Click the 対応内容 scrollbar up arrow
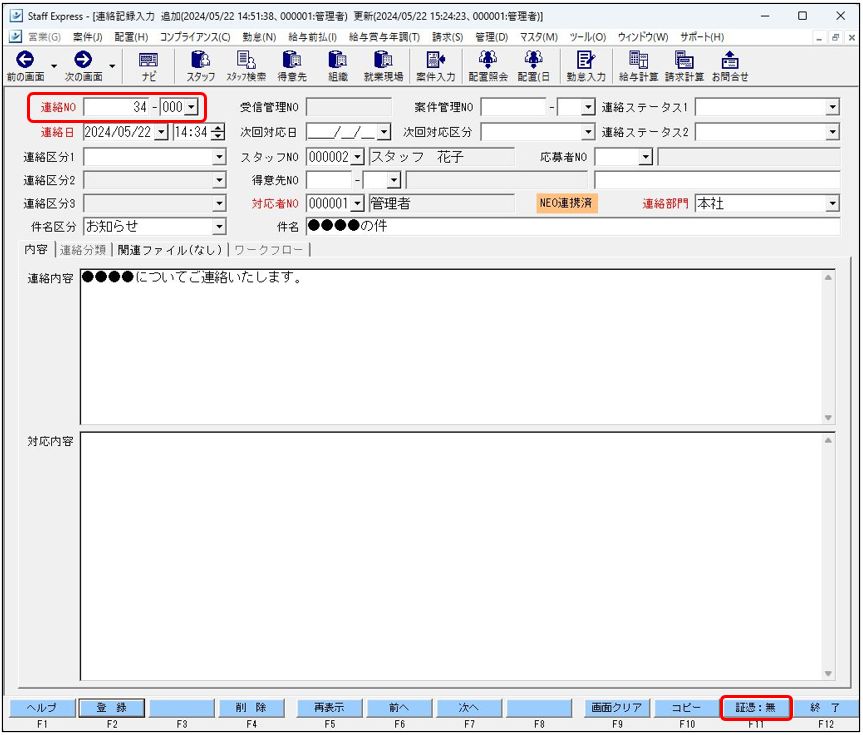Image resolution: width=863 pixels, height=735 pixels. [828, 440]
